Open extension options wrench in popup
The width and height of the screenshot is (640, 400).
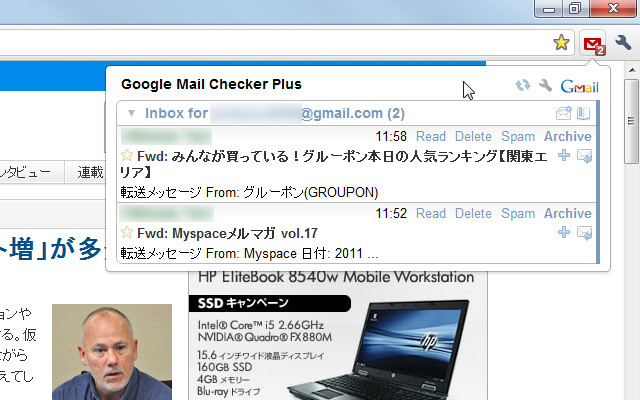coord(545,85)
